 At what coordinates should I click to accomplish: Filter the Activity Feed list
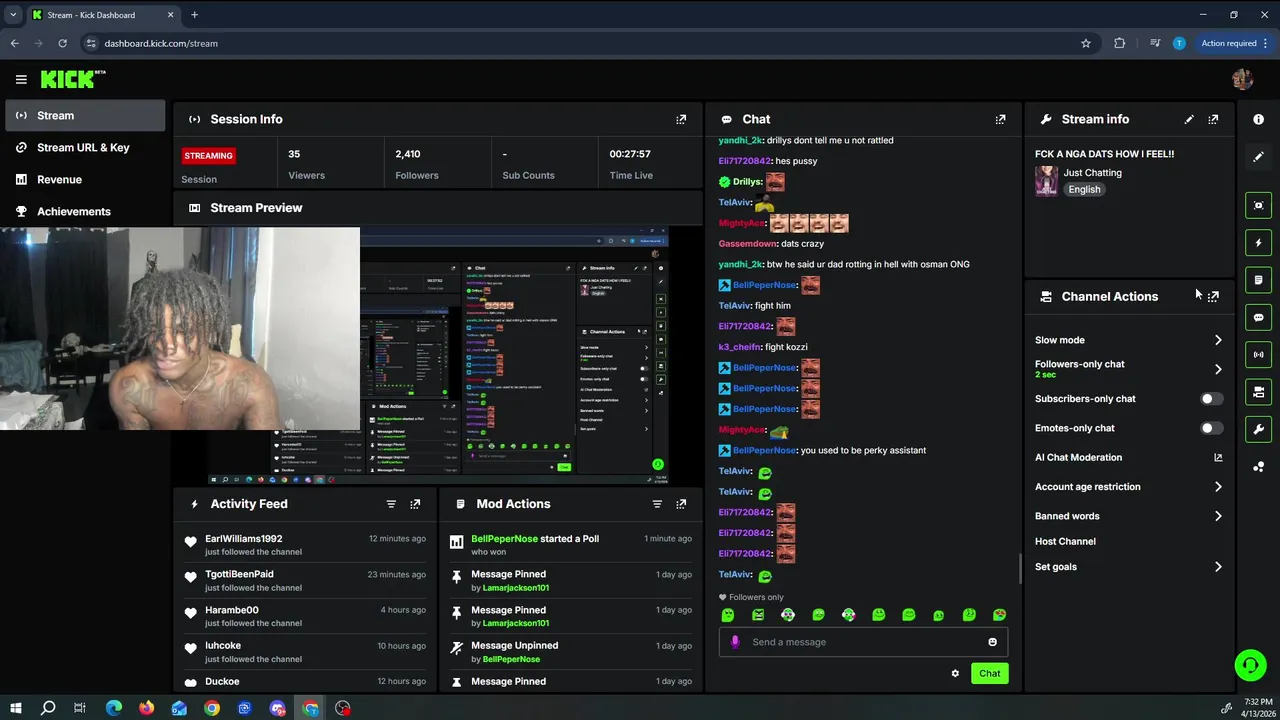click(x=391, y=504)
